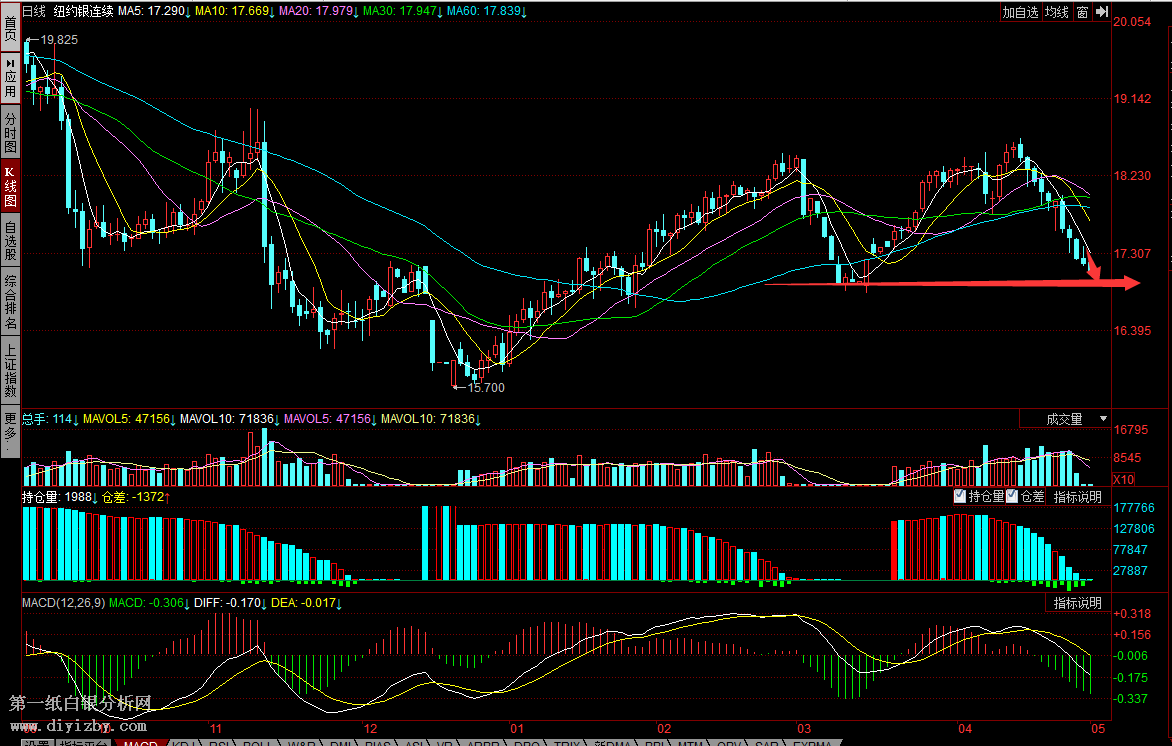The height and width of the screenshot is (746, 1172).
Task: Toggle the 持仓量 checkbox
Action: coord(960,496)
